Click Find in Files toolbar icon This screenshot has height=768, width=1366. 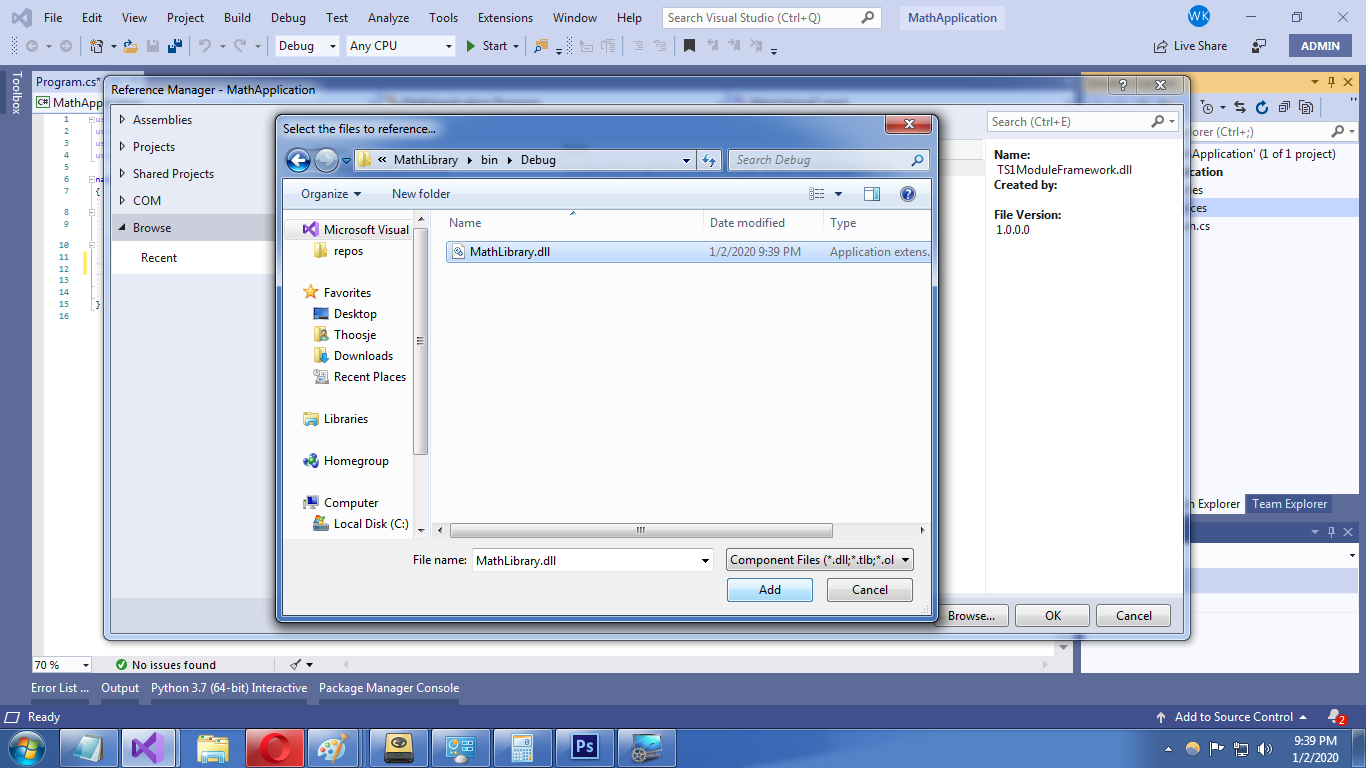(541, 46)
